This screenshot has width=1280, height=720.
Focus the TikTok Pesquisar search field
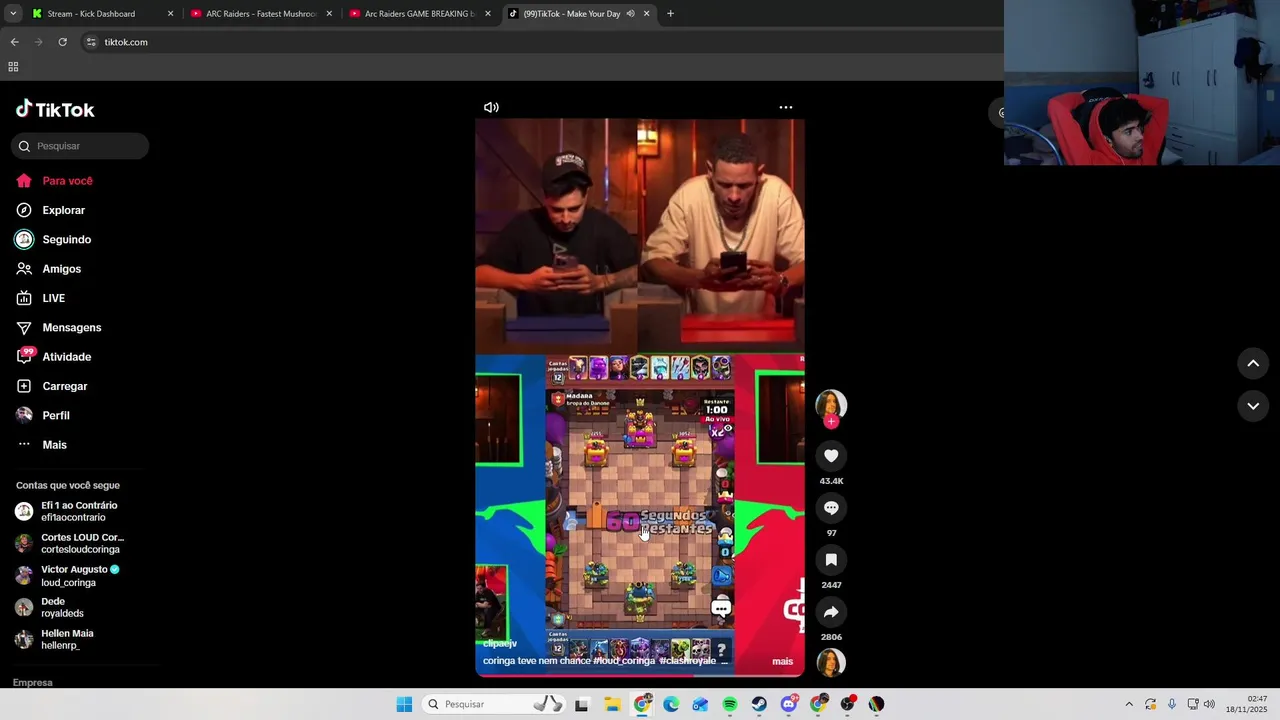coord(80,146)
